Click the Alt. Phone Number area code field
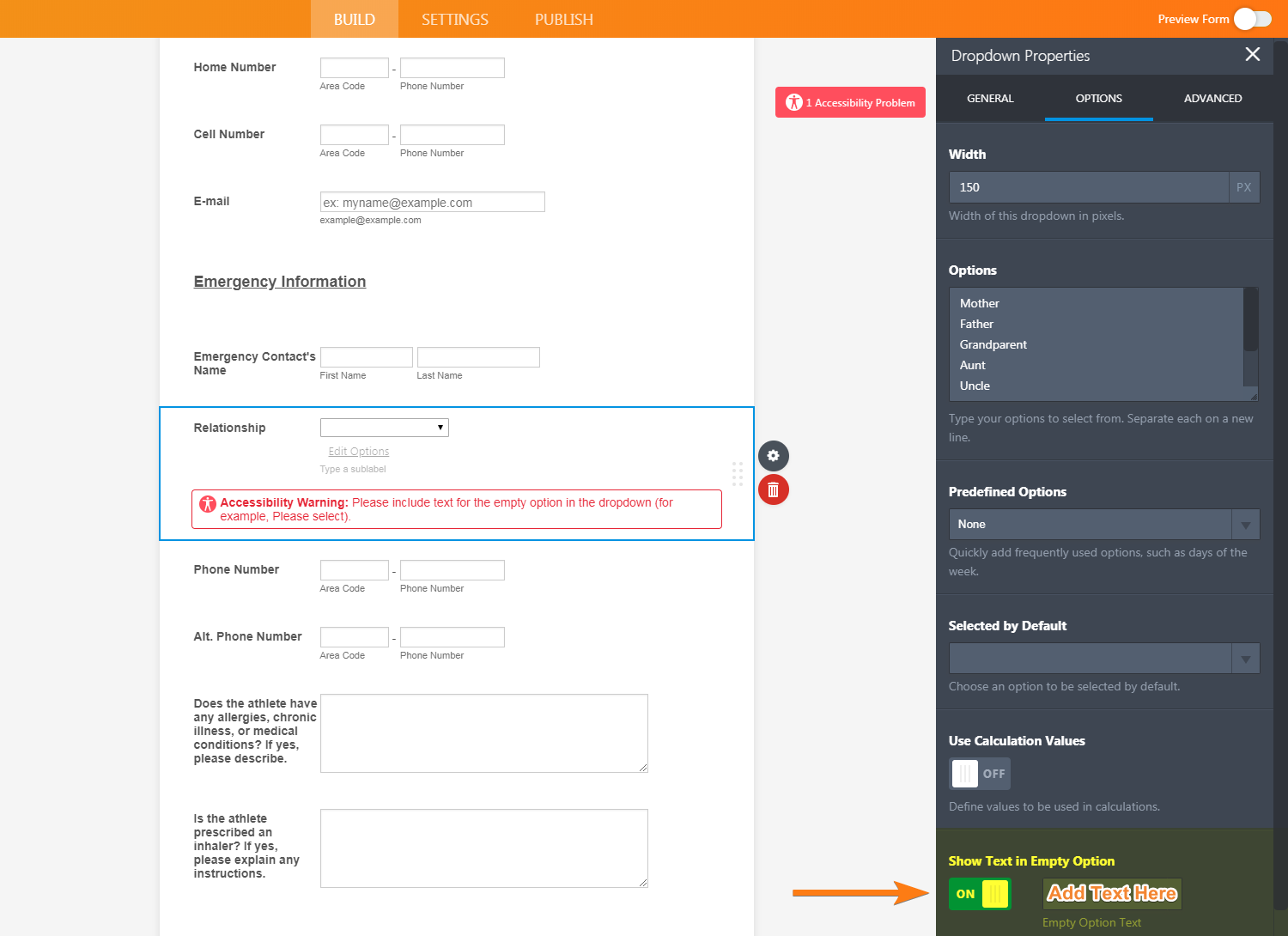The width and height of the screenshot is (1288, 936). pyautogui.click(x=354, y=637)
